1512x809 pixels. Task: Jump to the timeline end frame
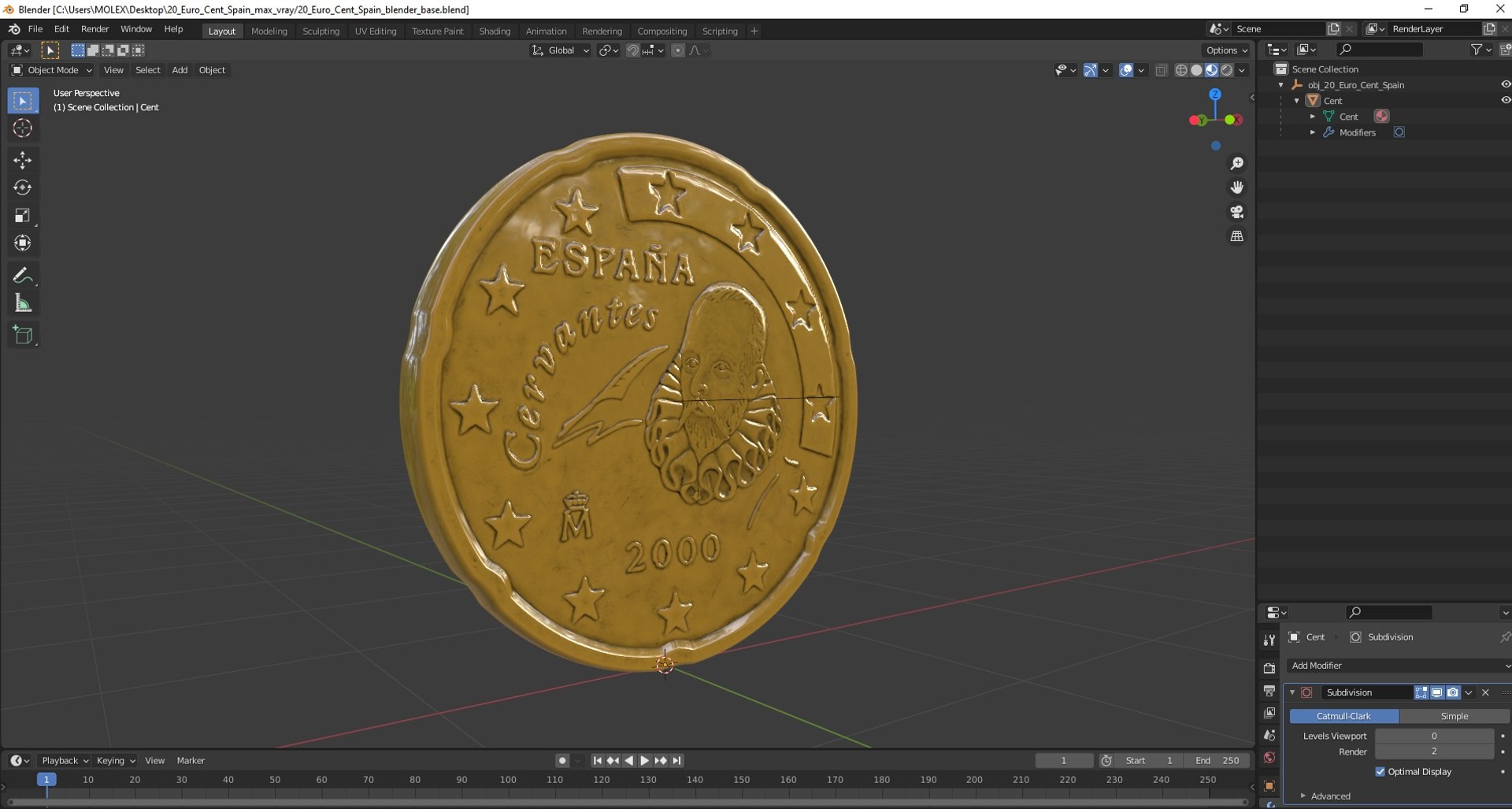pos(677,760)
